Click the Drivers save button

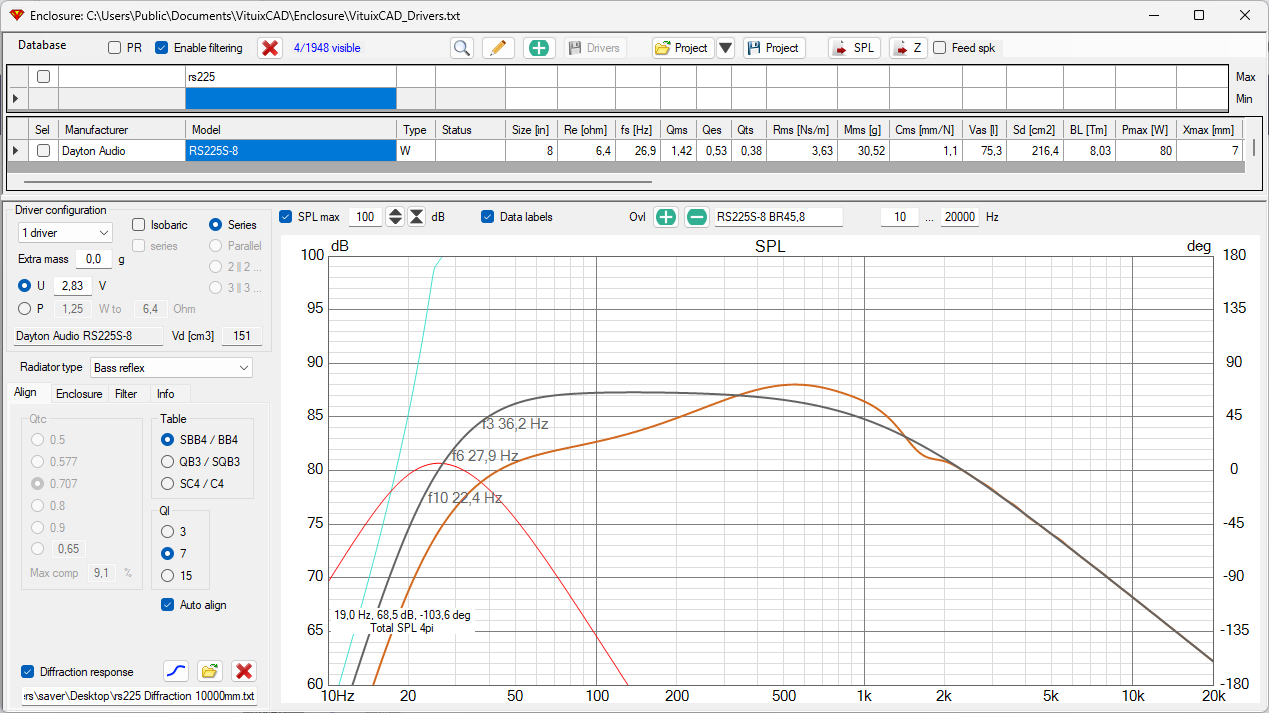pyautogui.click(x=595, y=48)
